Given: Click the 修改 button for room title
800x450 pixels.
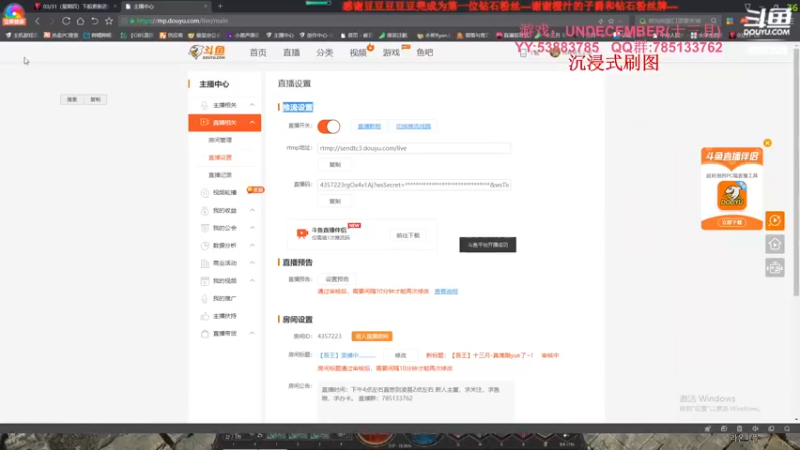Looking at the screenshot, I should click(x=401, y=355).
